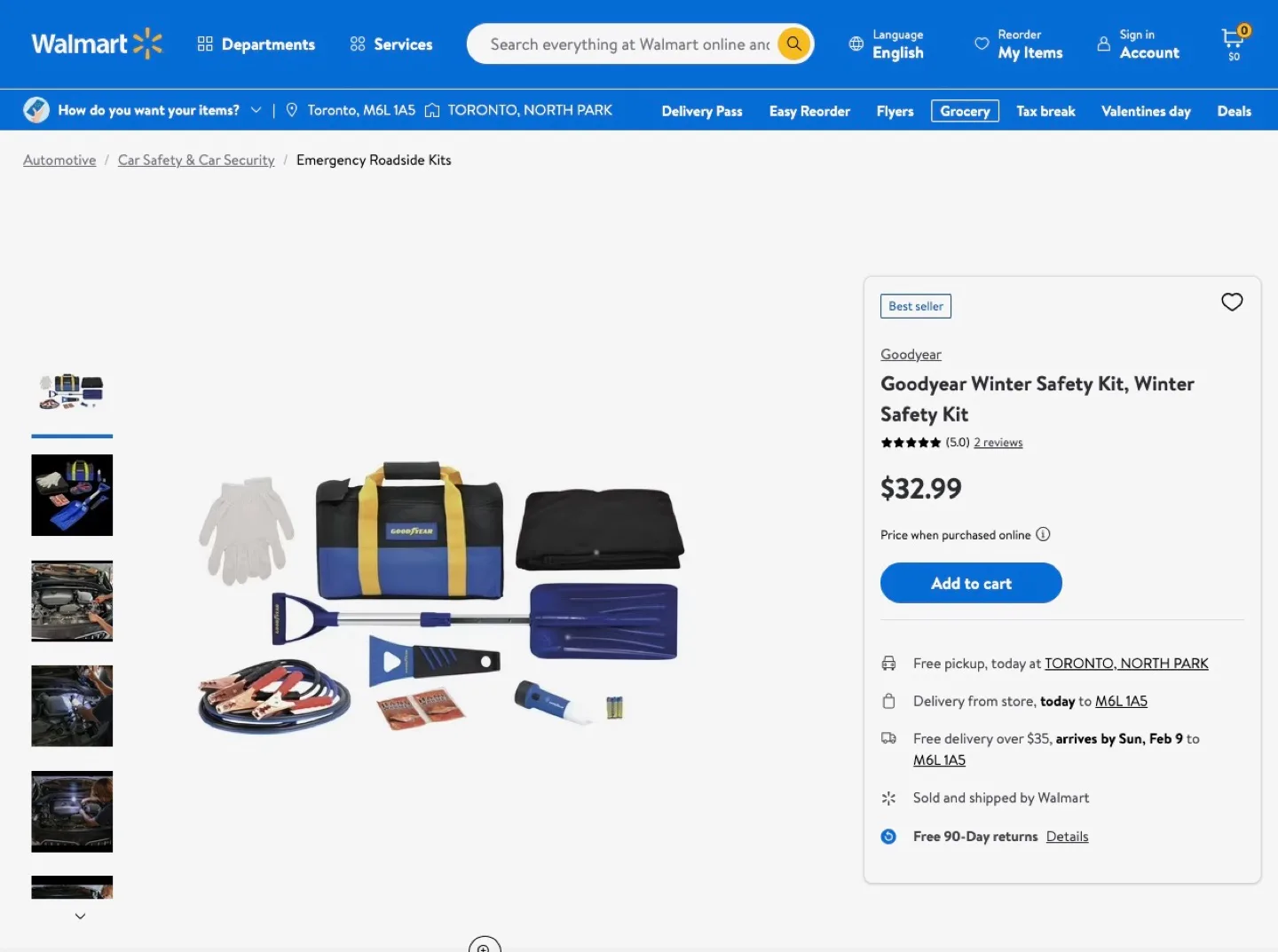Click the price info circle icon

tap(1044, 534)
